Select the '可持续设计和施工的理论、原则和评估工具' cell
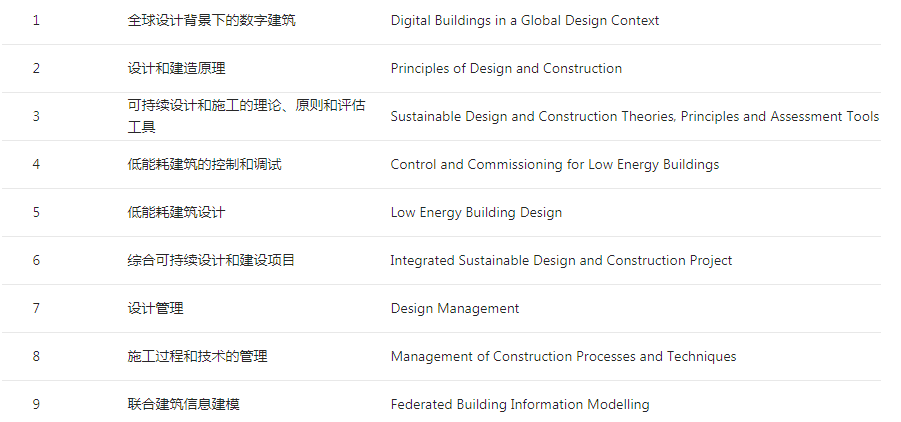Image resolution: width=901 pixels, height=422 pixels. [x=246, y=116]
